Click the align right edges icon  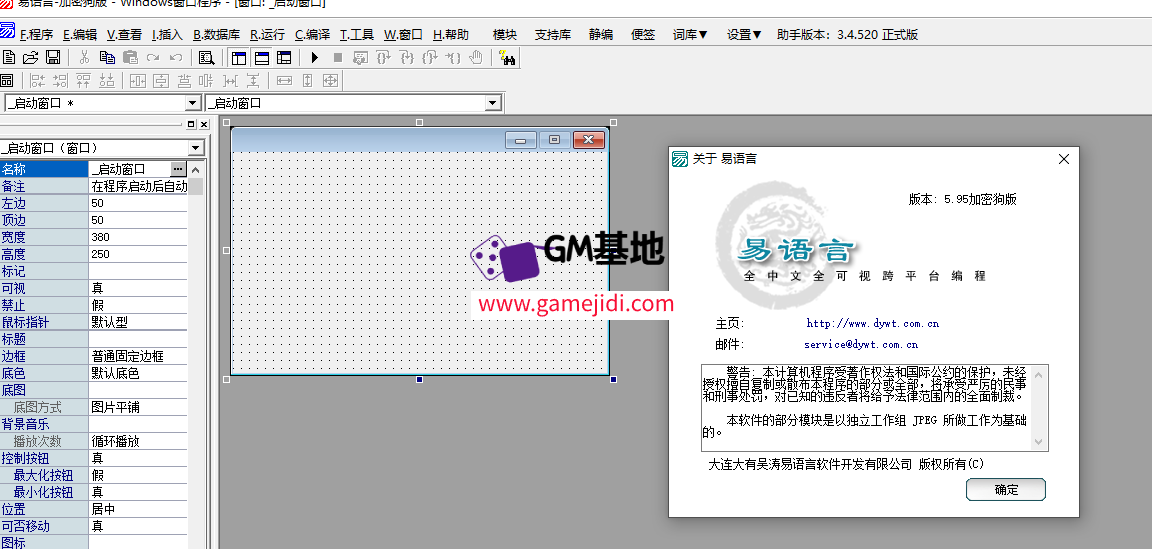point(60,80)
